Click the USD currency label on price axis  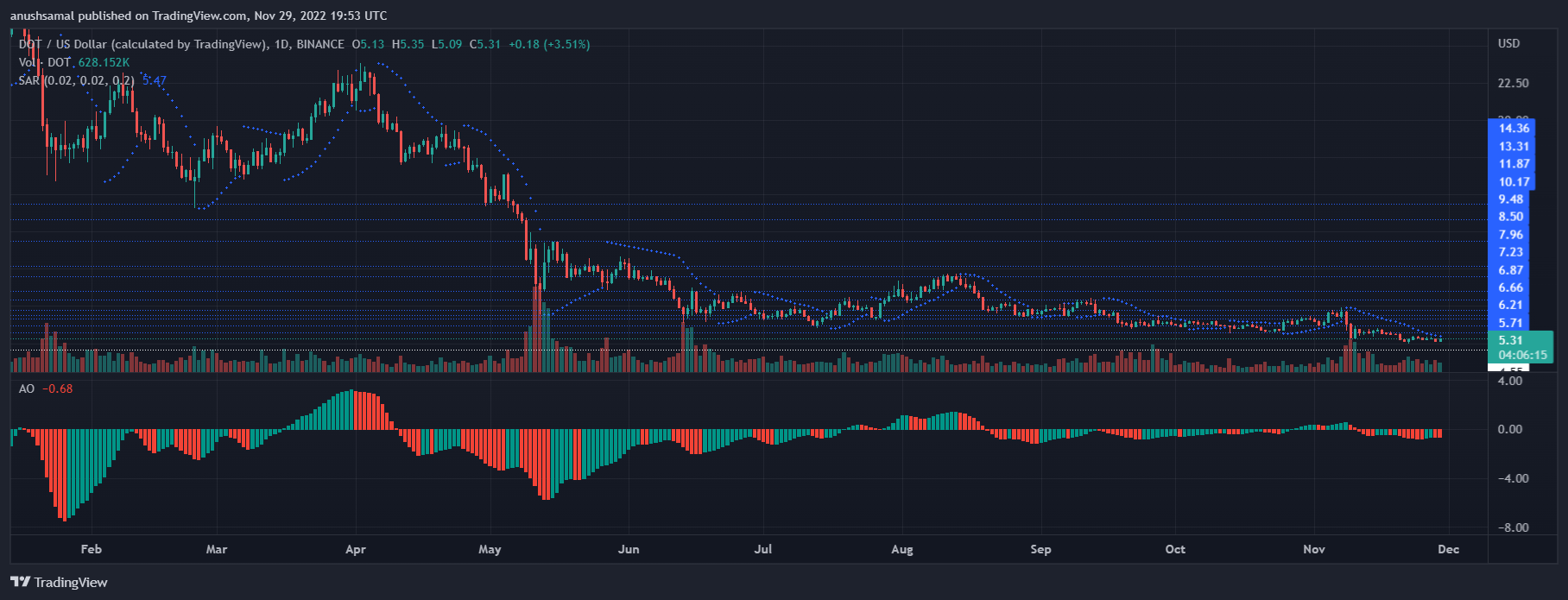point(1509,43)
